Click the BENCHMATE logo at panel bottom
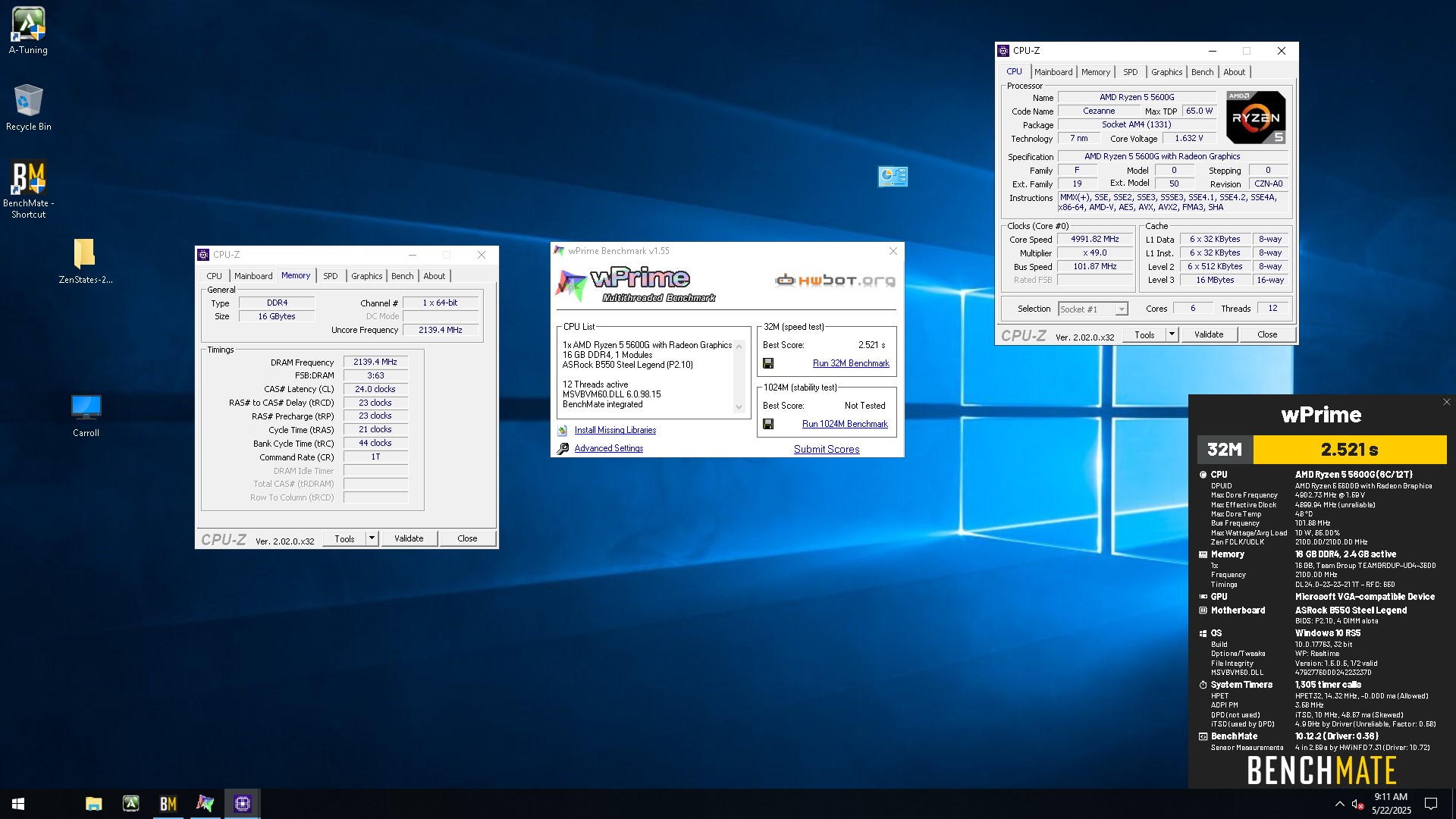This screenshot has width=1456, height=819. pos(1322,770)
